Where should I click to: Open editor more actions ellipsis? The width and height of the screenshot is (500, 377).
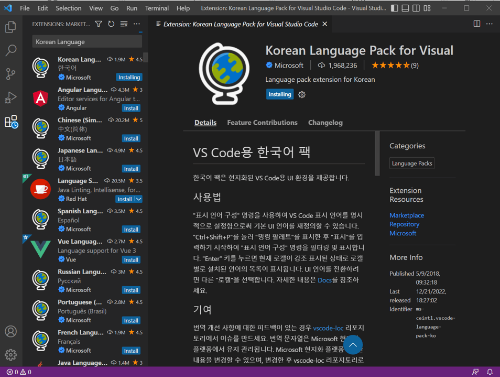(x=489, y=24)
